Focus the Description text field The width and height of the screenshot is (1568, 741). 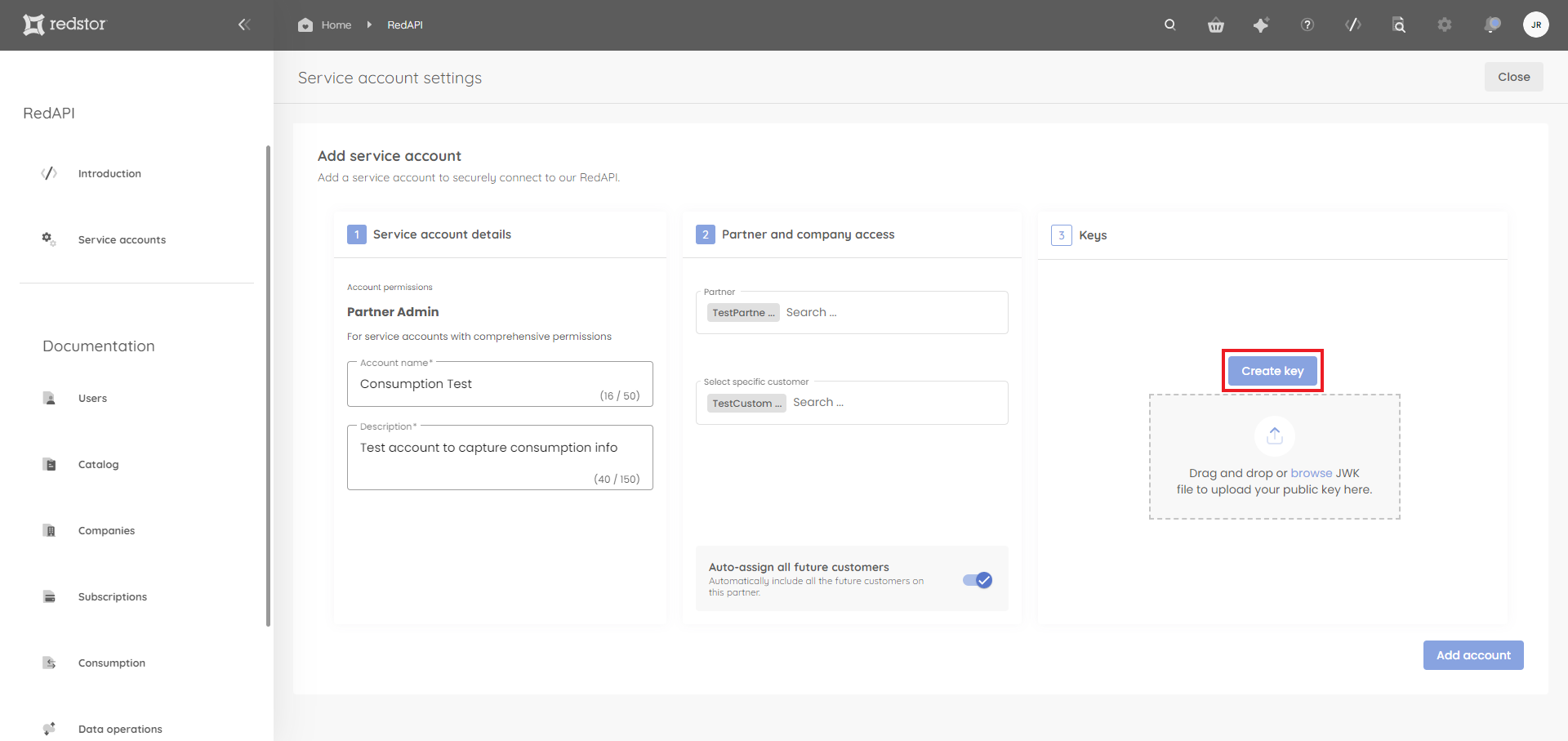pyautogui.click(x=500, y=458)
